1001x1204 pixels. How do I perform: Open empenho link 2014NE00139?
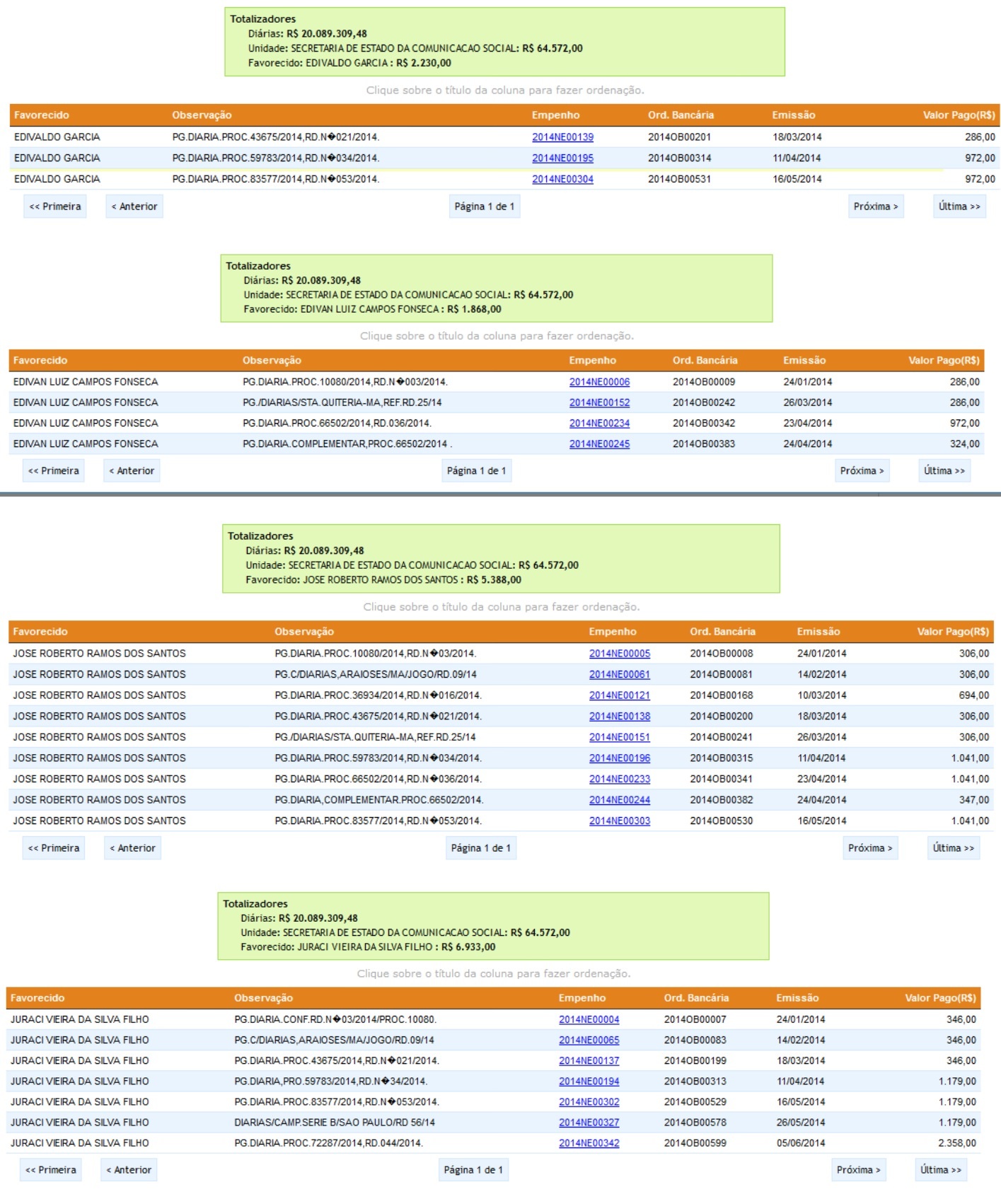tap(562, 137)
